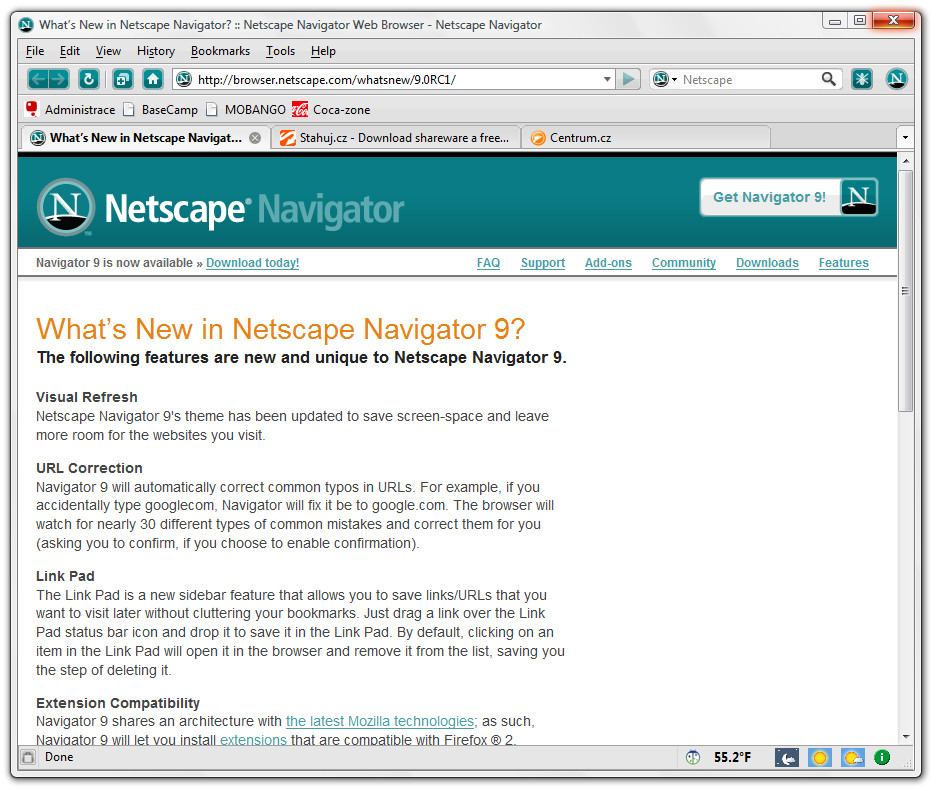Click the URL address field
Image resolution: width=936 pixels, height=791 pixels.
[x=396, y=79]
